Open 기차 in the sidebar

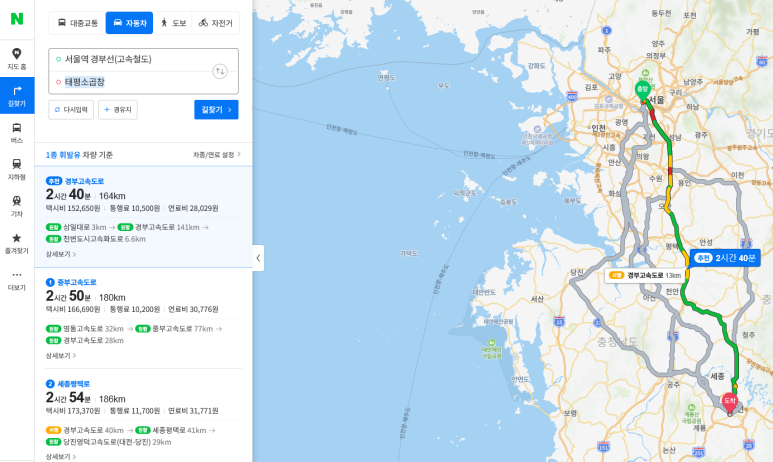[x=17, y=206]
